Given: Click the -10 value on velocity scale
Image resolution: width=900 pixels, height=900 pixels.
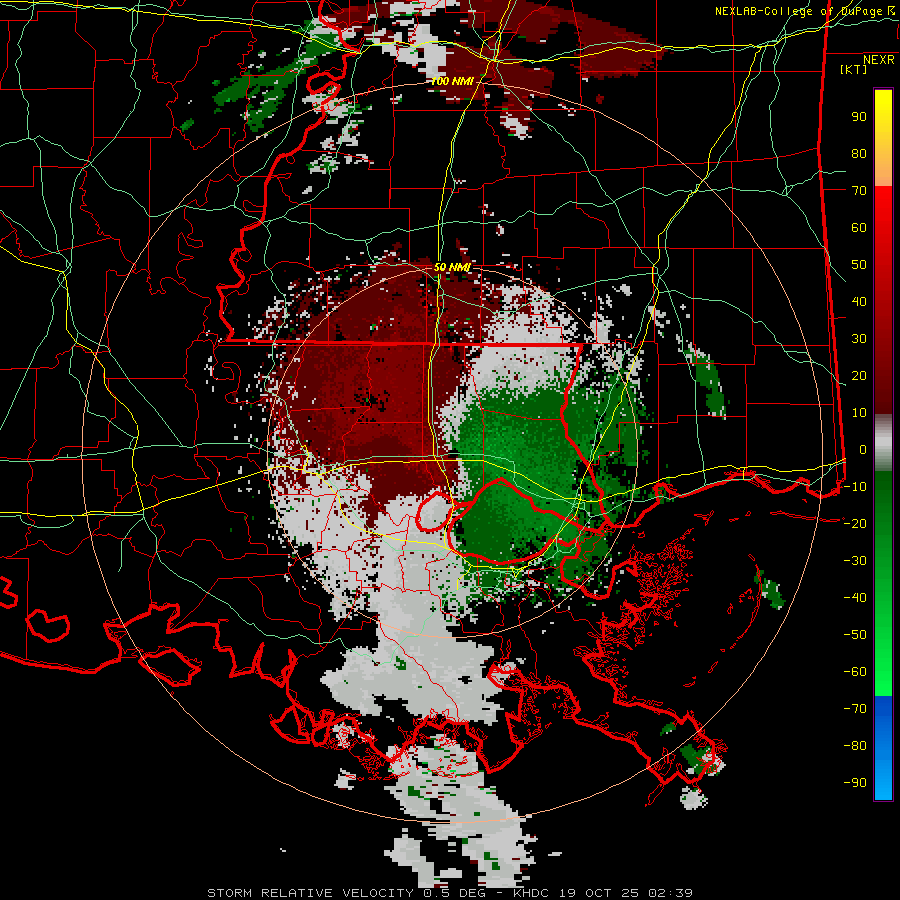Looking at the screenshot, I should coord(855,487).
